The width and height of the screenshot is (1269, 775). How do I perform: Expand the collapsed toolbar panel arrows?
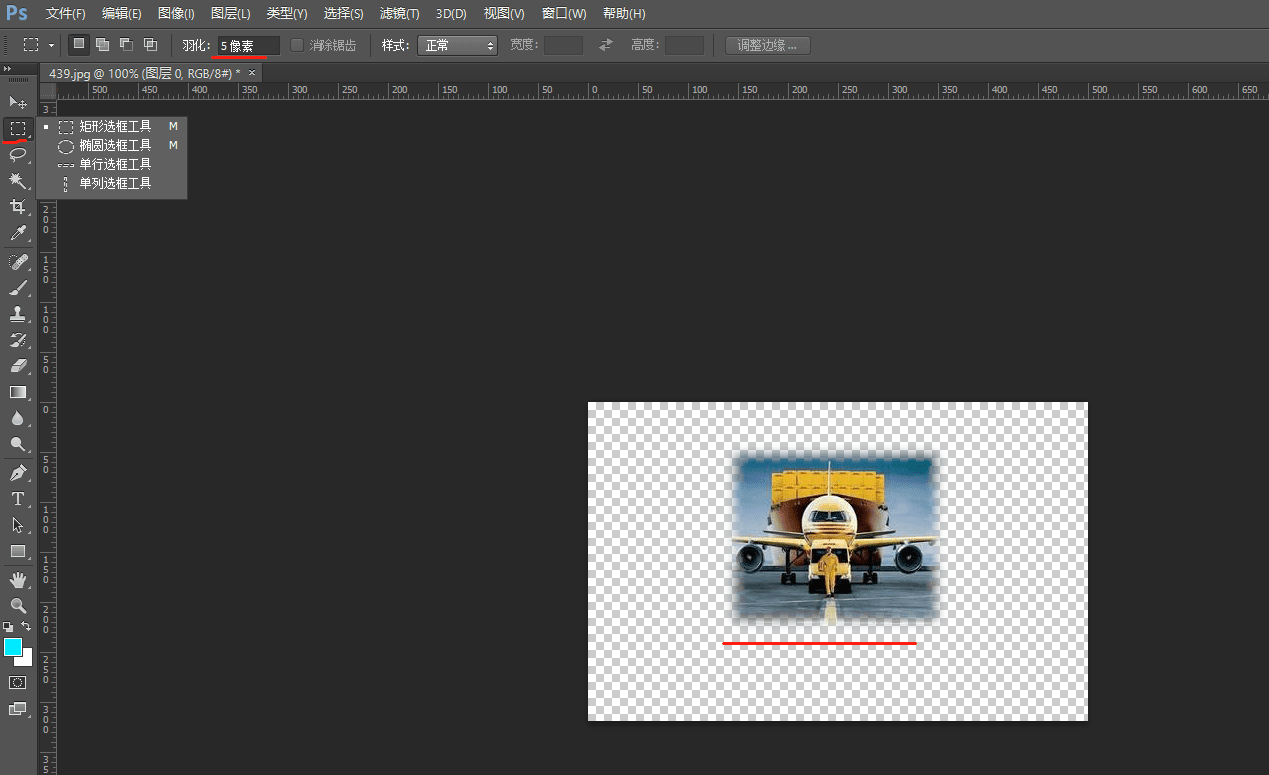9,68
